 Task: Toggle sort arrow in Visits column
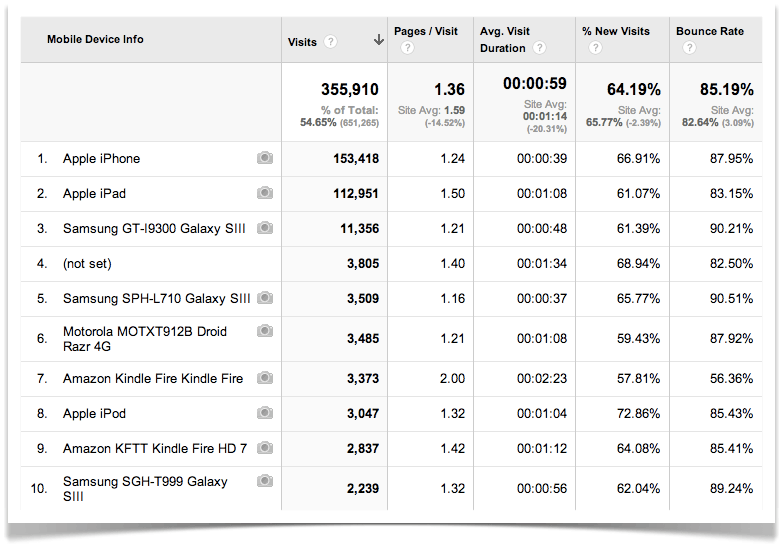pos(378,41)
